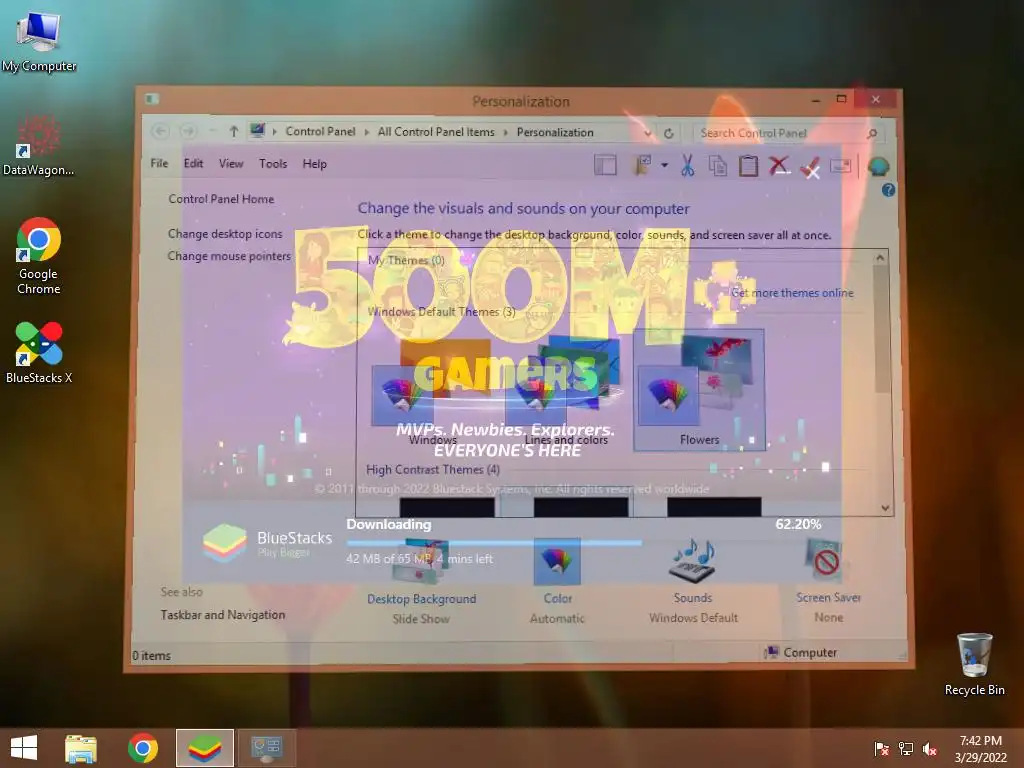The image size is (1024, 768).
Task: Click the Paste clipboard toolbar icon
Action: 748,165
